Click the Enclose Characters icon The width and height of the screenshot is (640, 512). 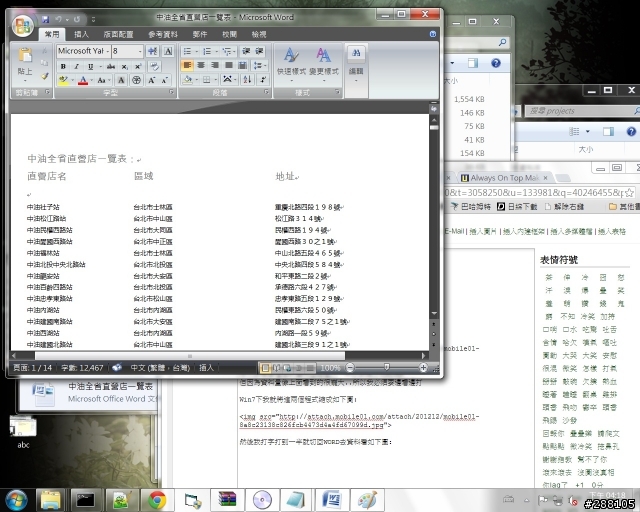136,80
